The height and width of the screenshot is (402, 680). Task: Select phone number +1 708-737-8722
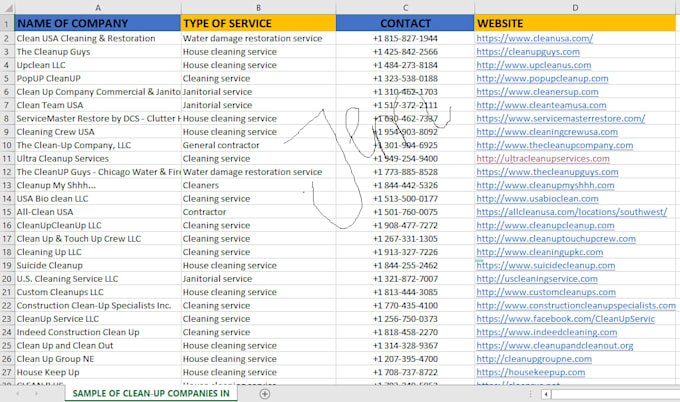click(405, 373)
